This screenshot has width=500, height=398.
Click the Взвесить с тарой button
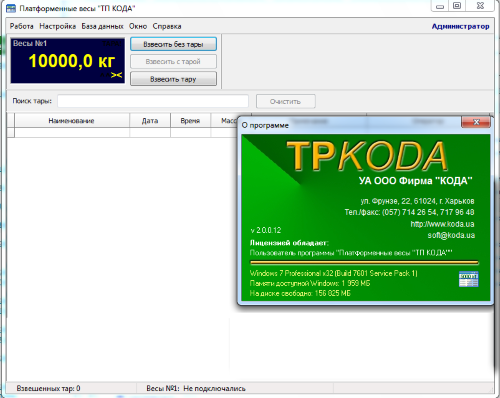173,62
